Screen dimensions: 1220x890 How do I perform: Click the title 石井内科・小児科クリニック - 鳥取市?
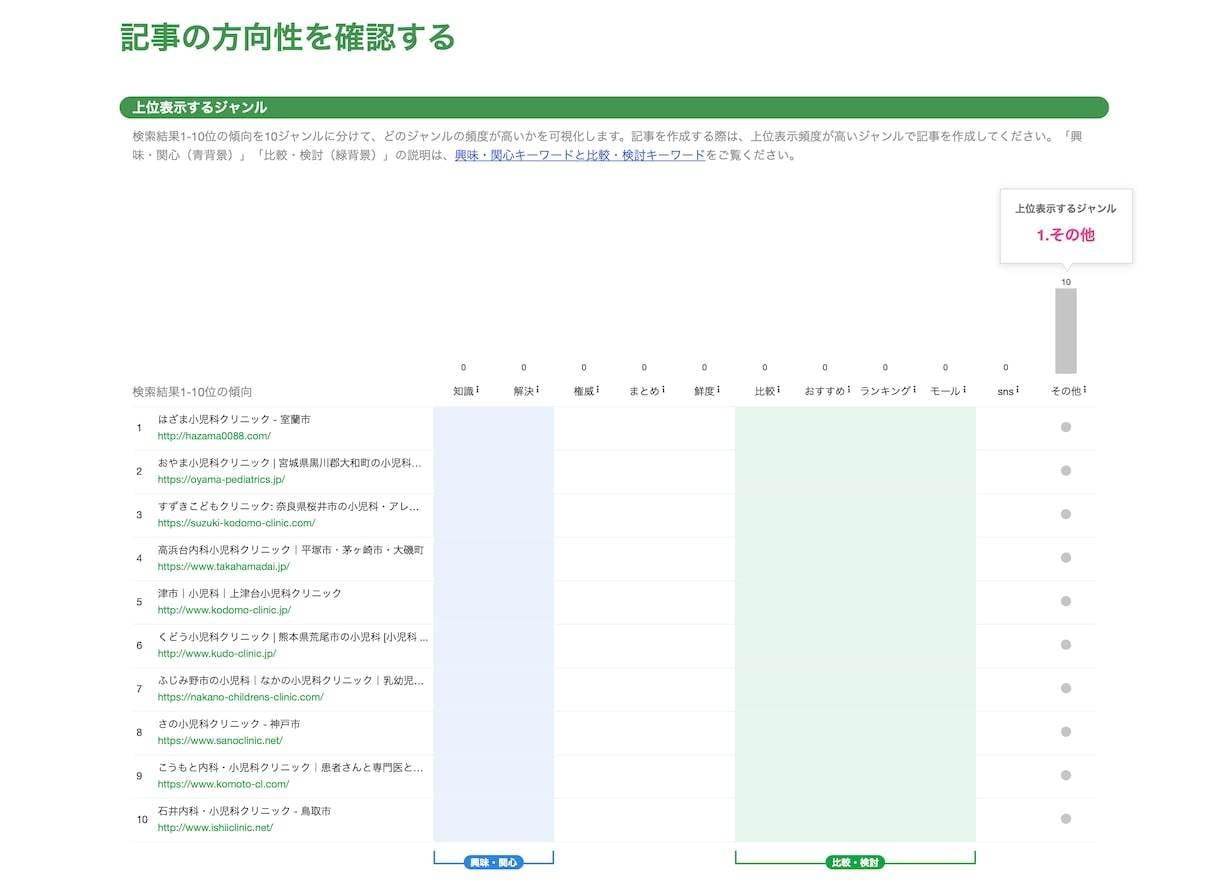coord(244,811)
